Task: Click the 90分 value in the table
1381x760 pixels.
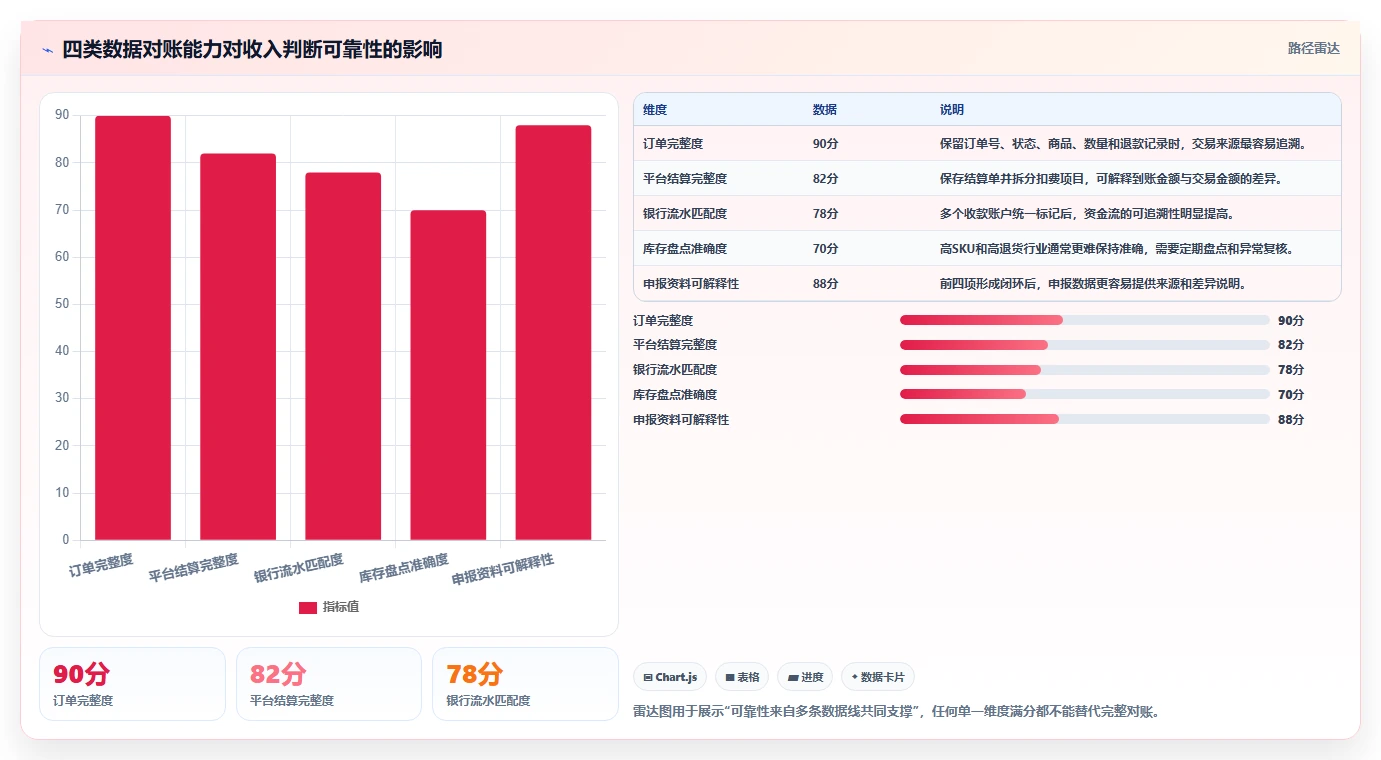Action: point(825,144)
